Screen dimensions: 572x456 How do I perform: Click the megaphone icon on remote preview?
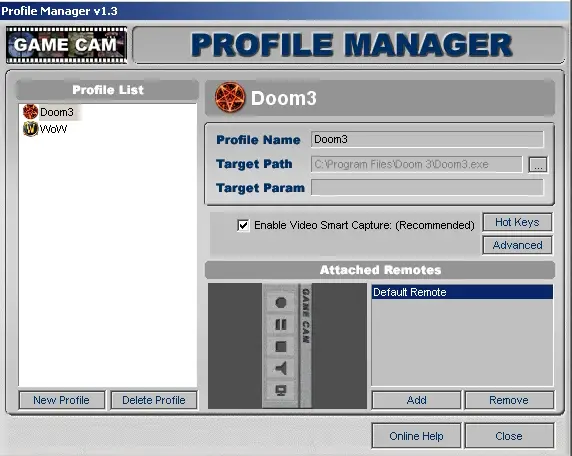tap(280, 368)
